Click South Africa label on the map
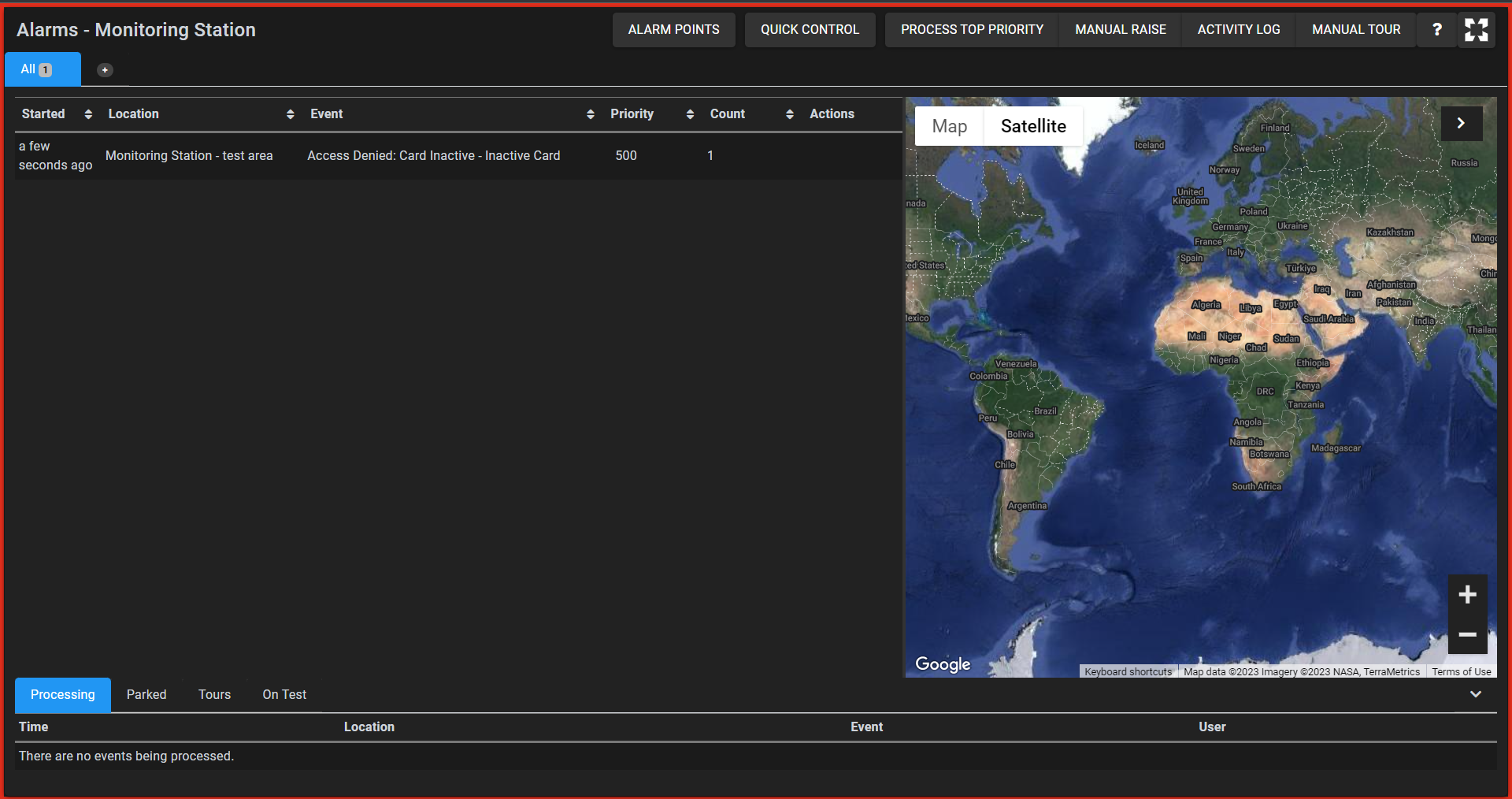This screenshot has width=1512, height=799. pyautogui.click(x=1256, y=487)
